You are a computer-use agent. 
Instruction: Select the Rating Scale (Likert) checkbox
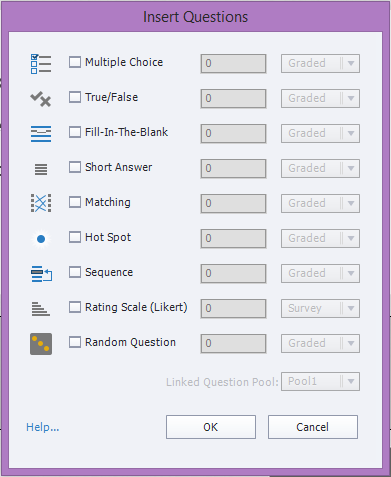(x=75, y=307)
